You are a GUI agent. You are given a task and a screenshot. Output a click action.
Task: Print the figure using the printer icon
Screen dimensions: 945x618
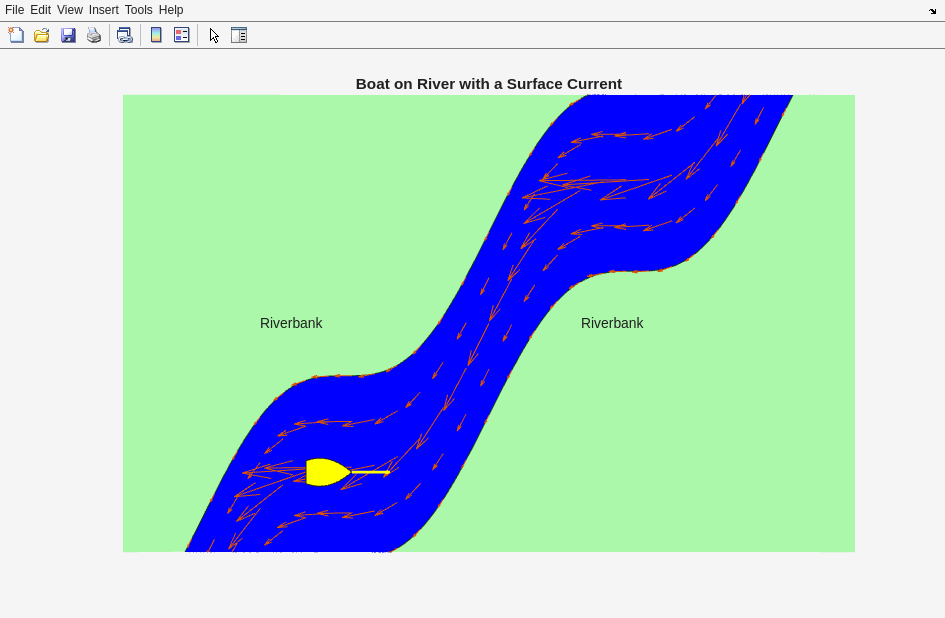(94, 35)
